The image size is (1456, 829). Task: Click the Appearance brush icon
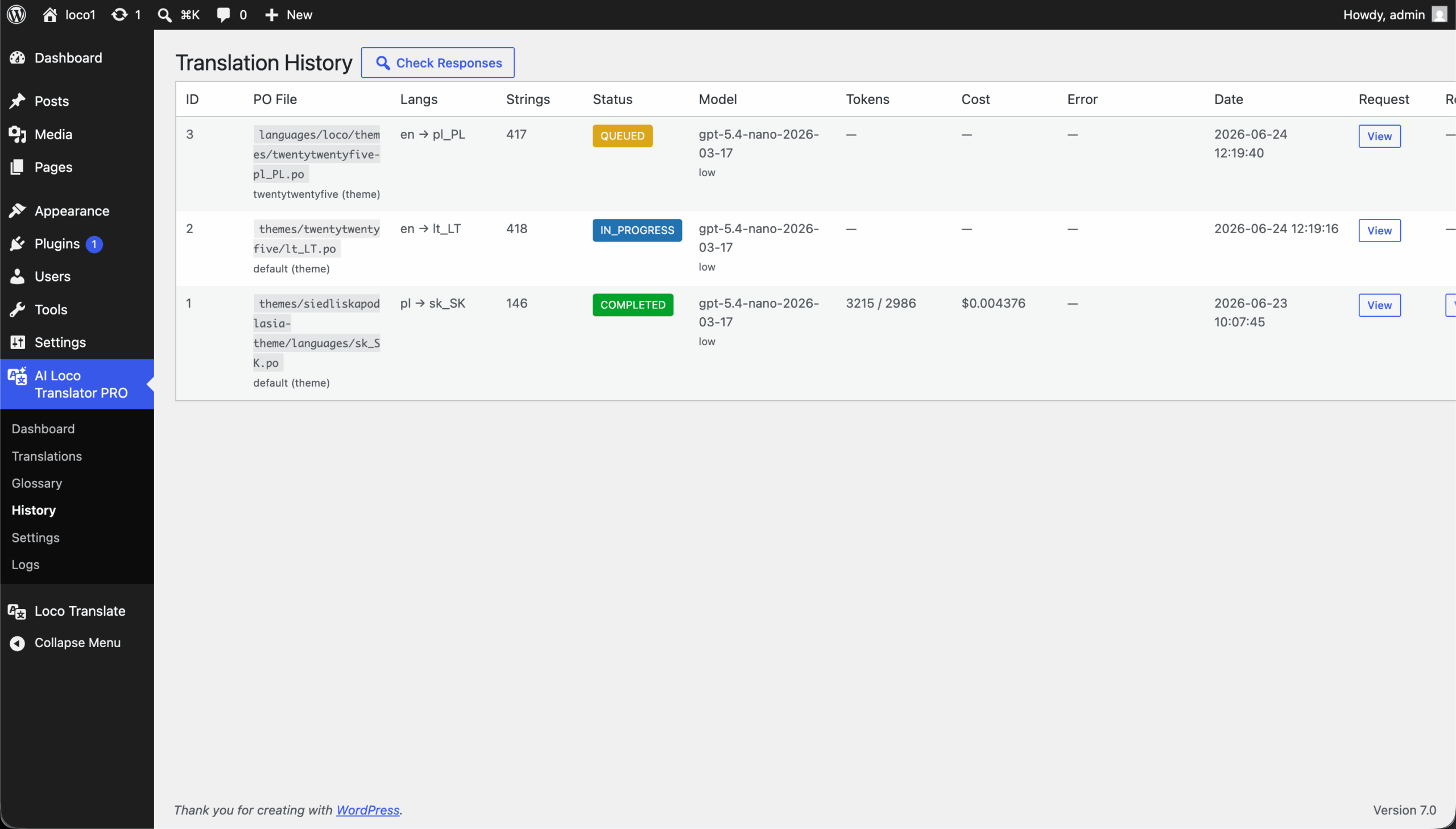click(18, 211)
